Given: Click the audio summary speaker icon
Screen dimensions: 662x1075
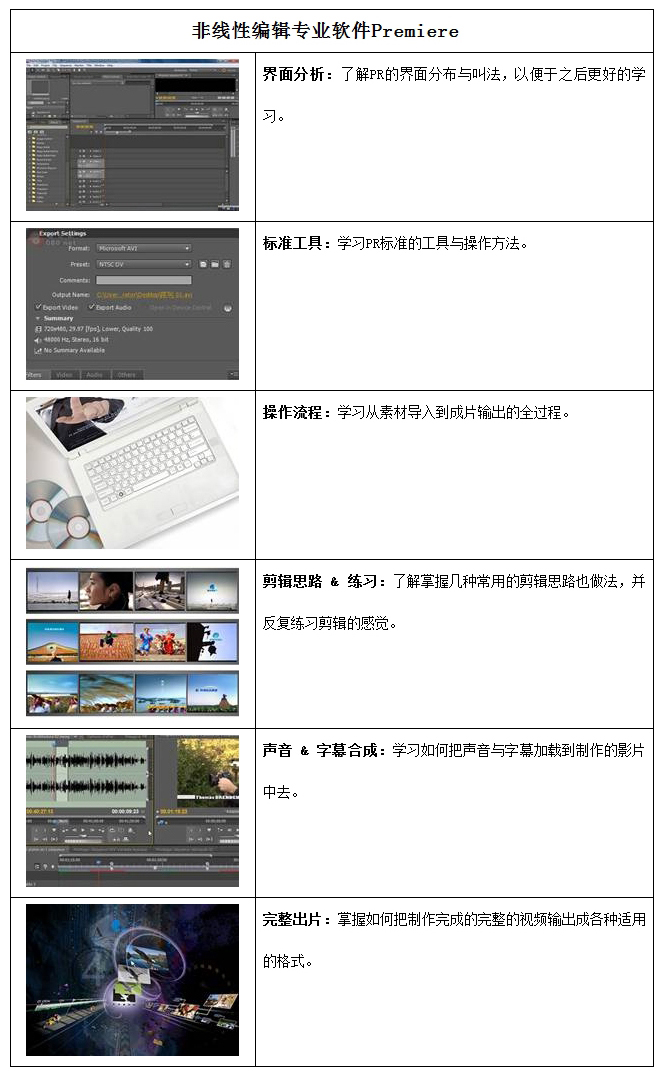Looking at the screenshot, I should tap(38, 340).
